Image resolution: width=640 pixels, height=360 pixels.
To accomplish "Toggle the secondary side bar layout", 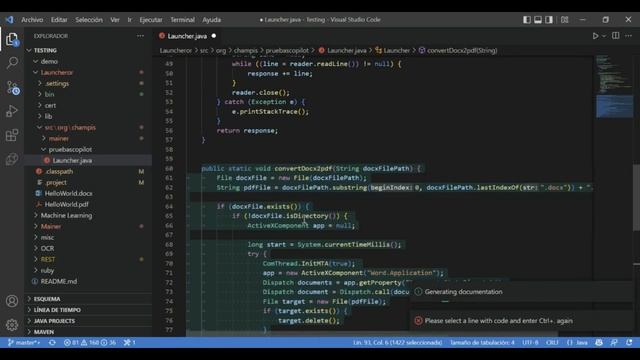I will [x=549, y=20].
